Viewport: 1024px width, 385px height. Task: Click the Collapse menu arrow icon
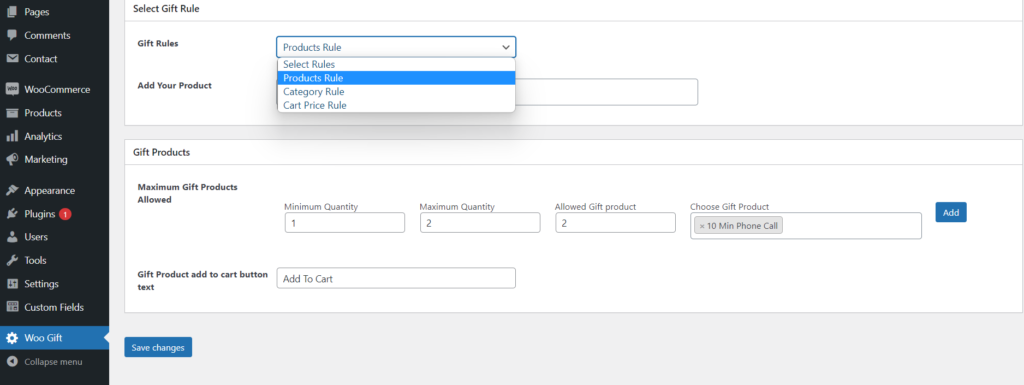pos(12,362)
